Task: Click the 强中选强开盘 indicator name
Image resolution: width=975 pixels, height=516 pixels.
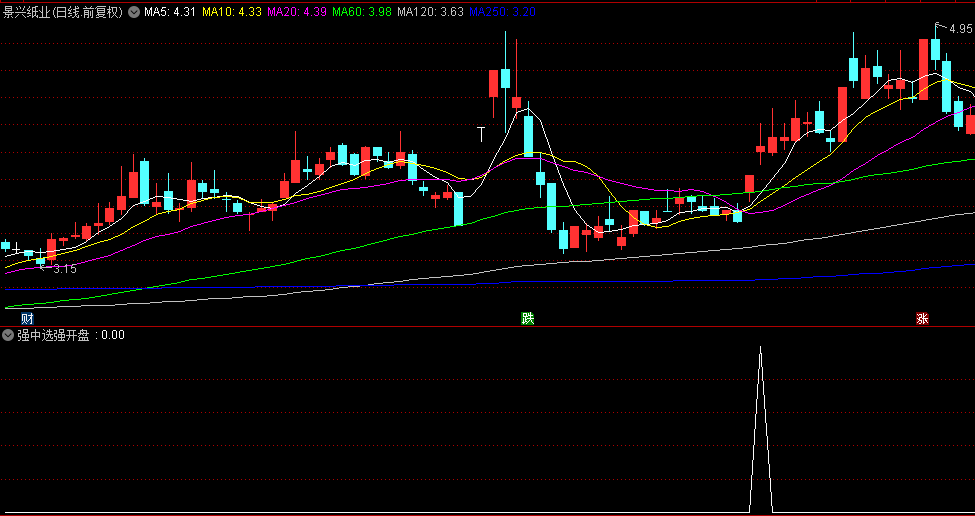Action: (x=56, y=336)
